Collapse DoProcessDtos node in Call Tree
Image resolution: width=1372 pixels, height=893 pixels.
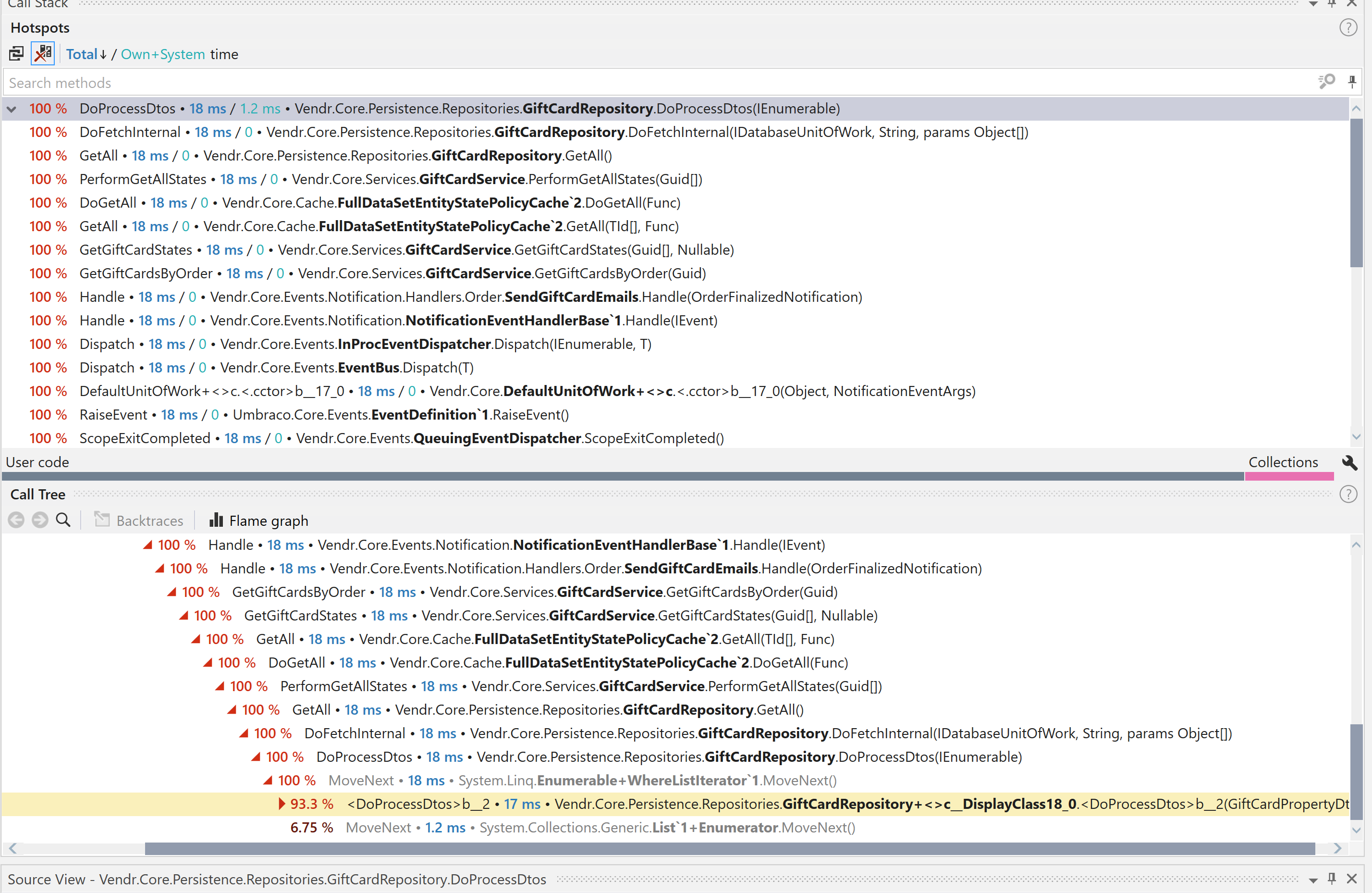pos(256,757)
